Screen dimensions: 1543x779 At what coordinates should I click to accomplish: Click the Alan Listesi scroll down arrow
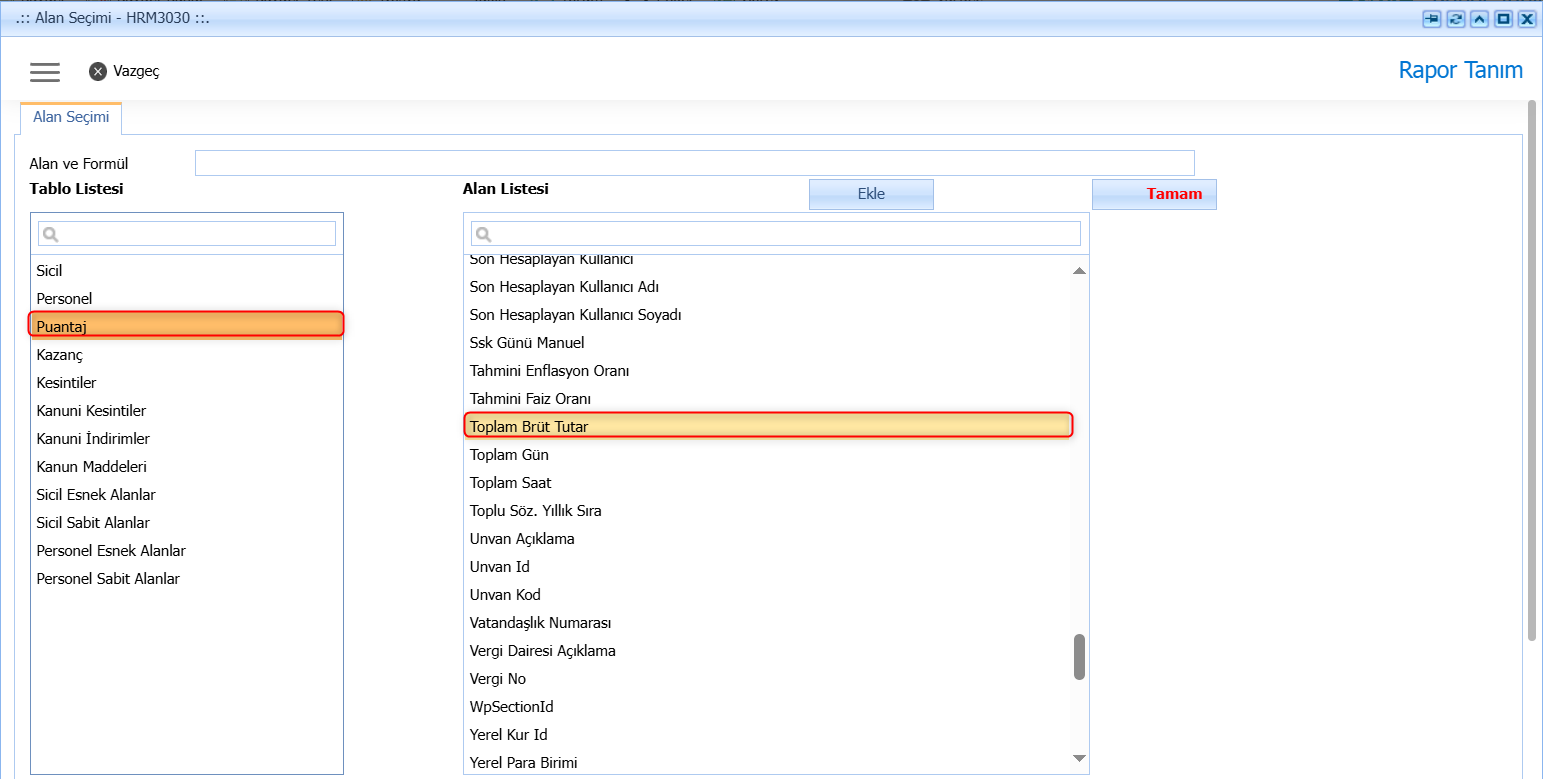(1079, 759)
